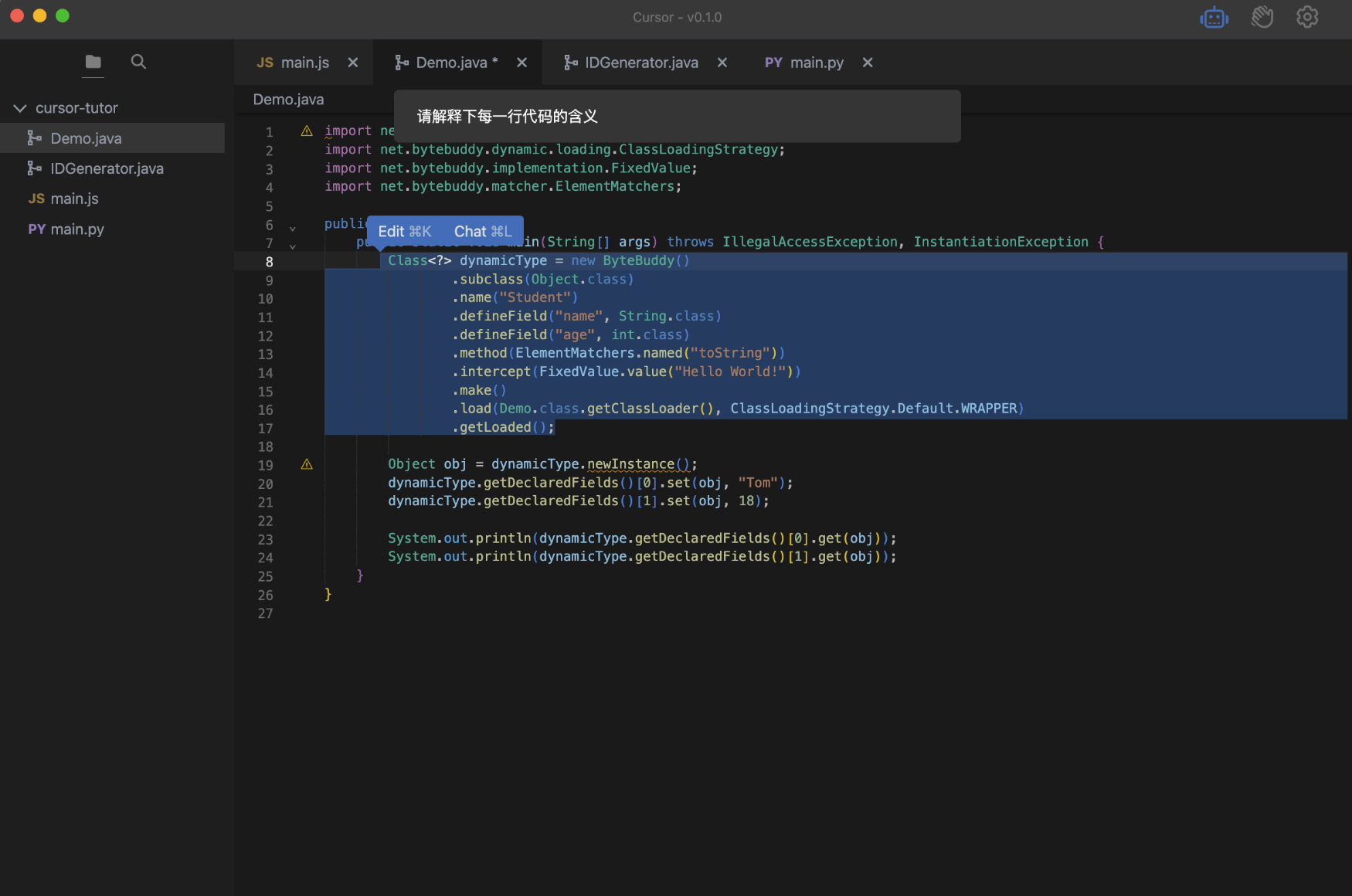Click ClassLoadingStrategy.Default.WRAPPER in line 16
Screen dimensions: 1352x896
tap(874, 409)
